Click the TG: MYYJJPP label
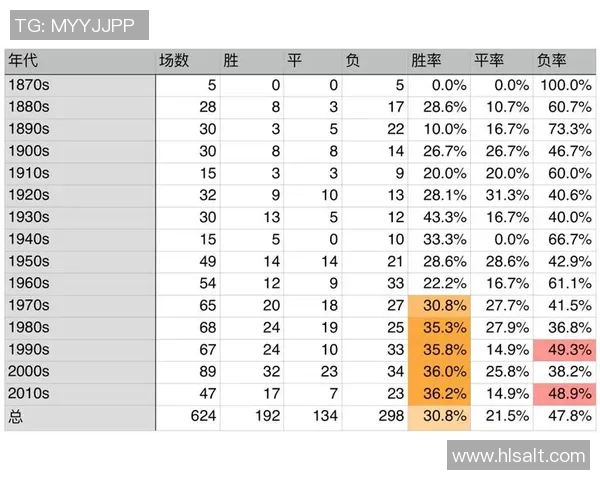The height and width of the screenshot is (480, 600). (x=77, y=25)
